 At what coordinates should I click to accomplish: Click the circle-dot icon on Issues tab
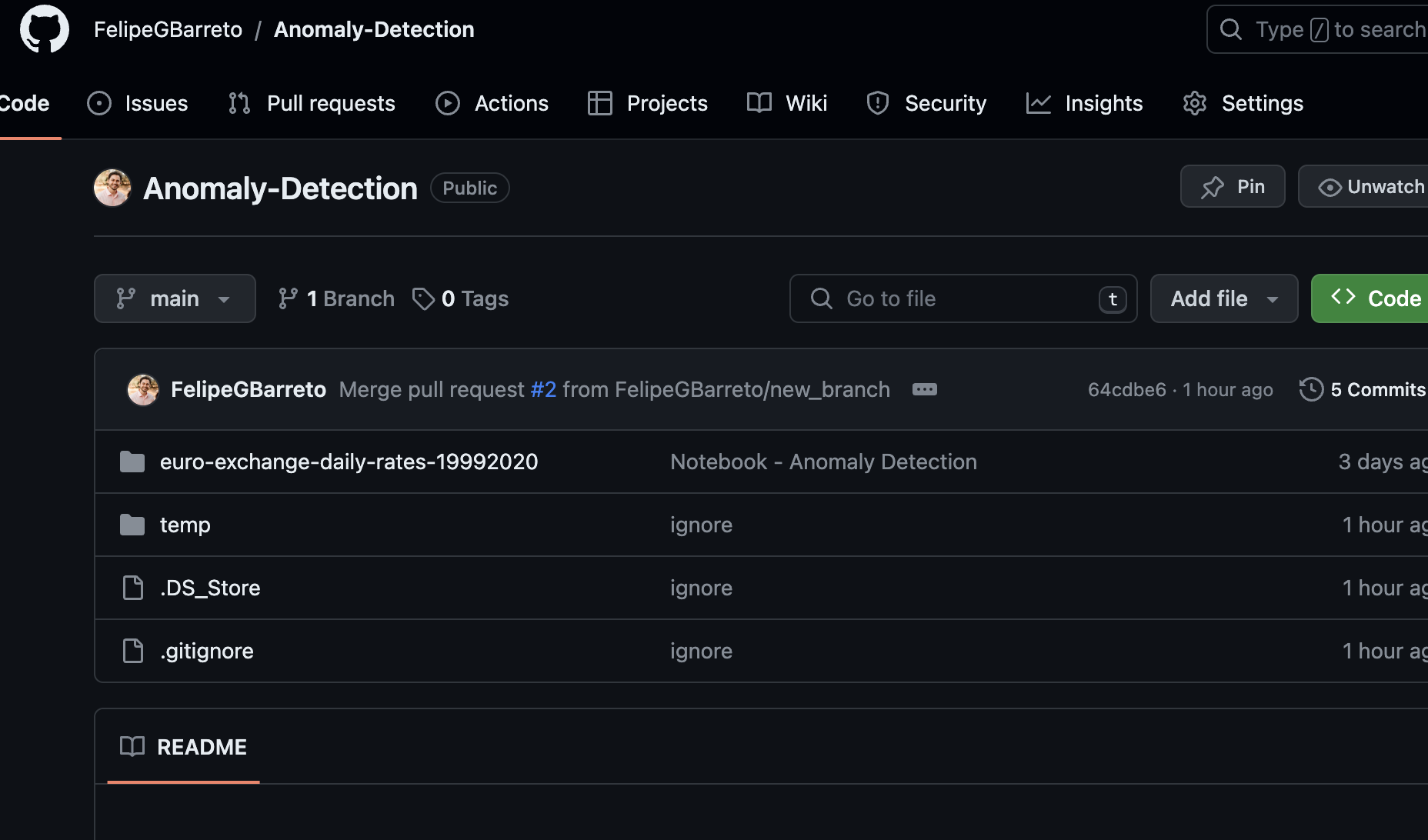click(x=99, y=103)
